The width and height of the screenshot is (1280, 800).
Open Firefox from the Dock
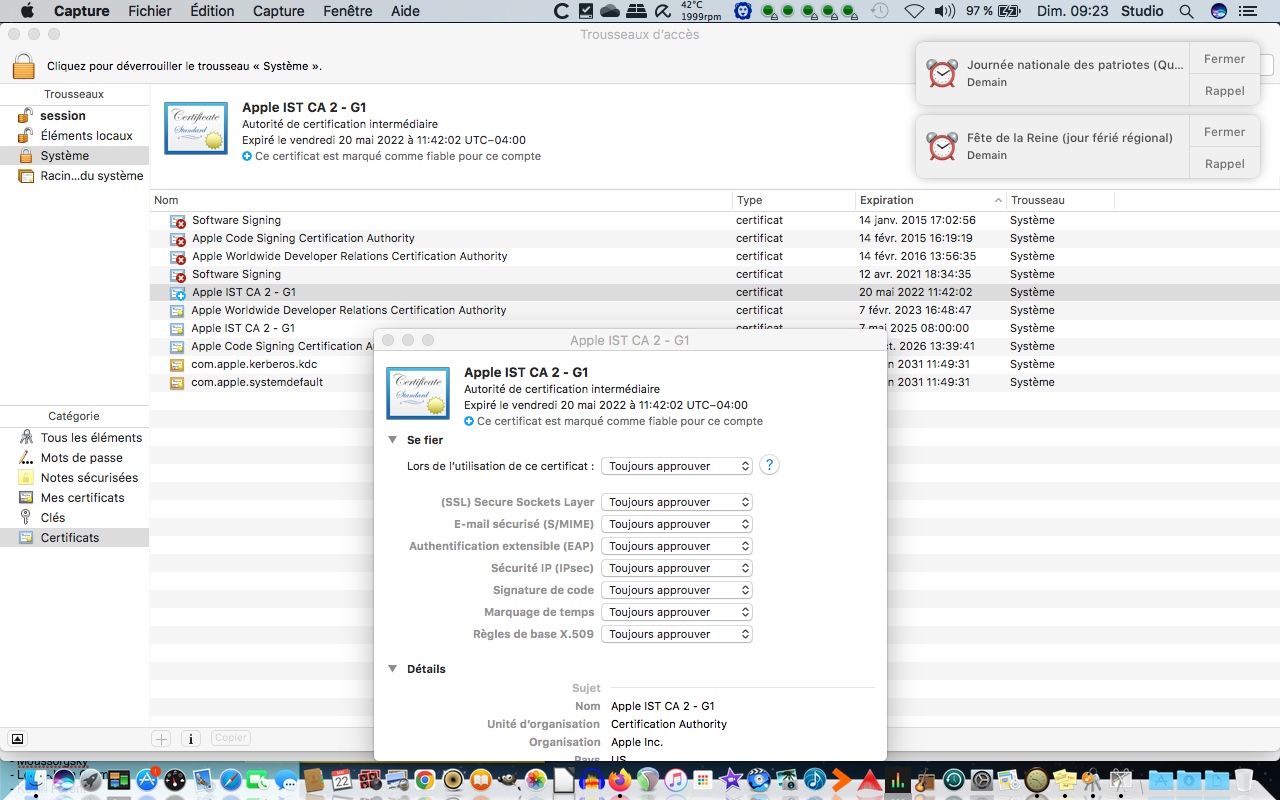[x=619, y=780]
